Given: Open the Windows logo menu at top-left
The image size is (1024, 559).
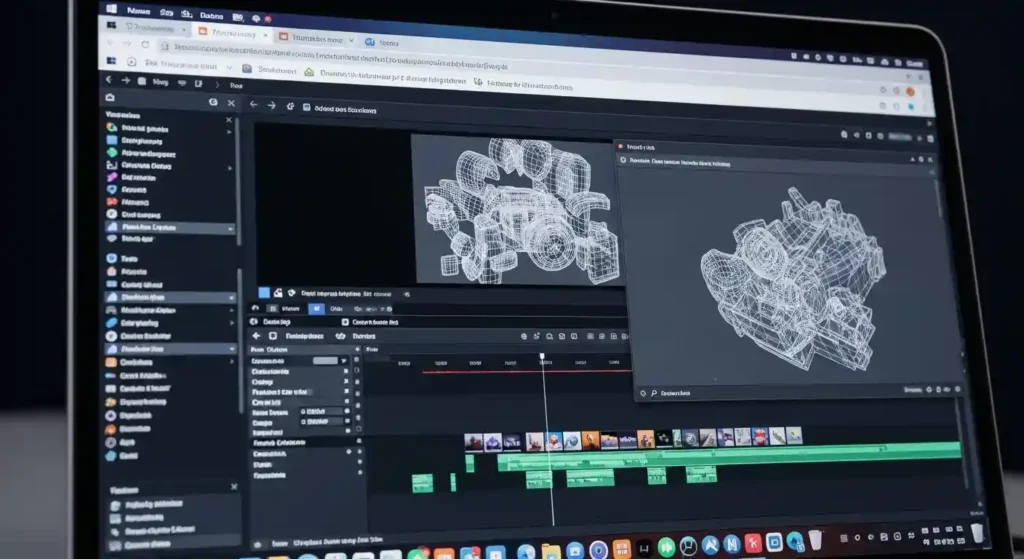Looking at the screenshot, I should click(x=112, y=8).
